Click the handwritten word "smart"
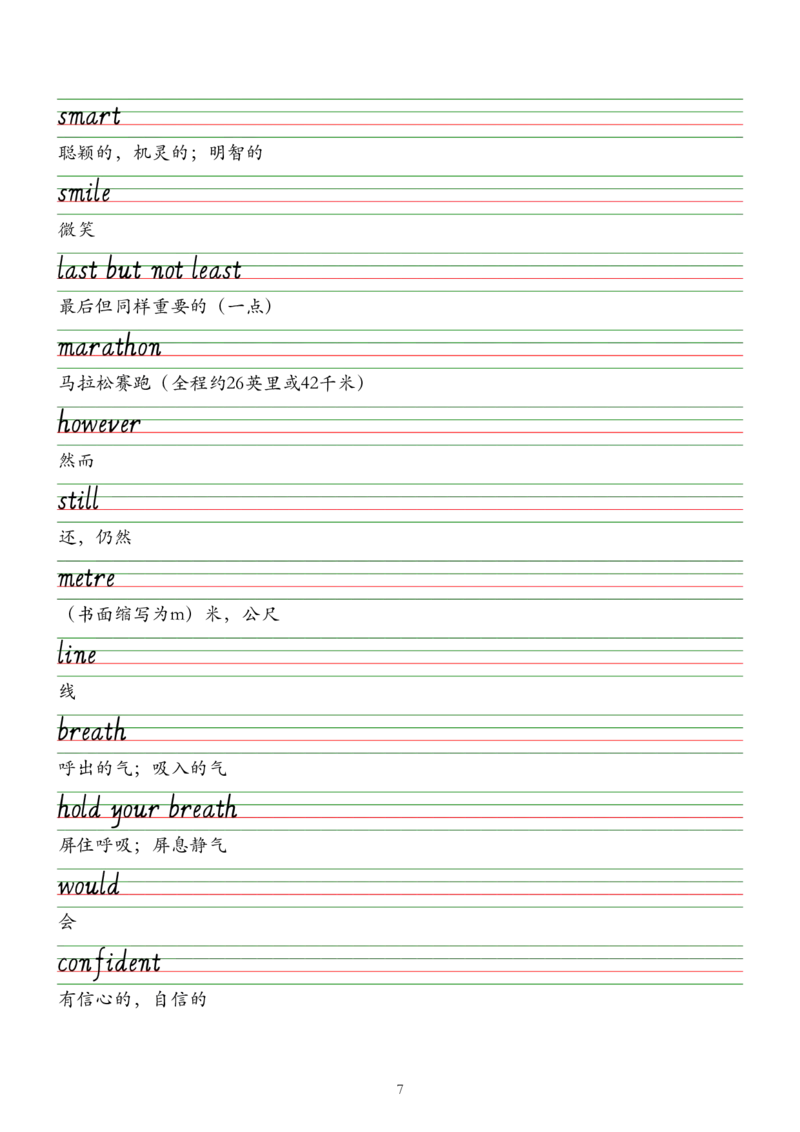The width and height of the screenshot is (800, 1132). click(89, 116)
